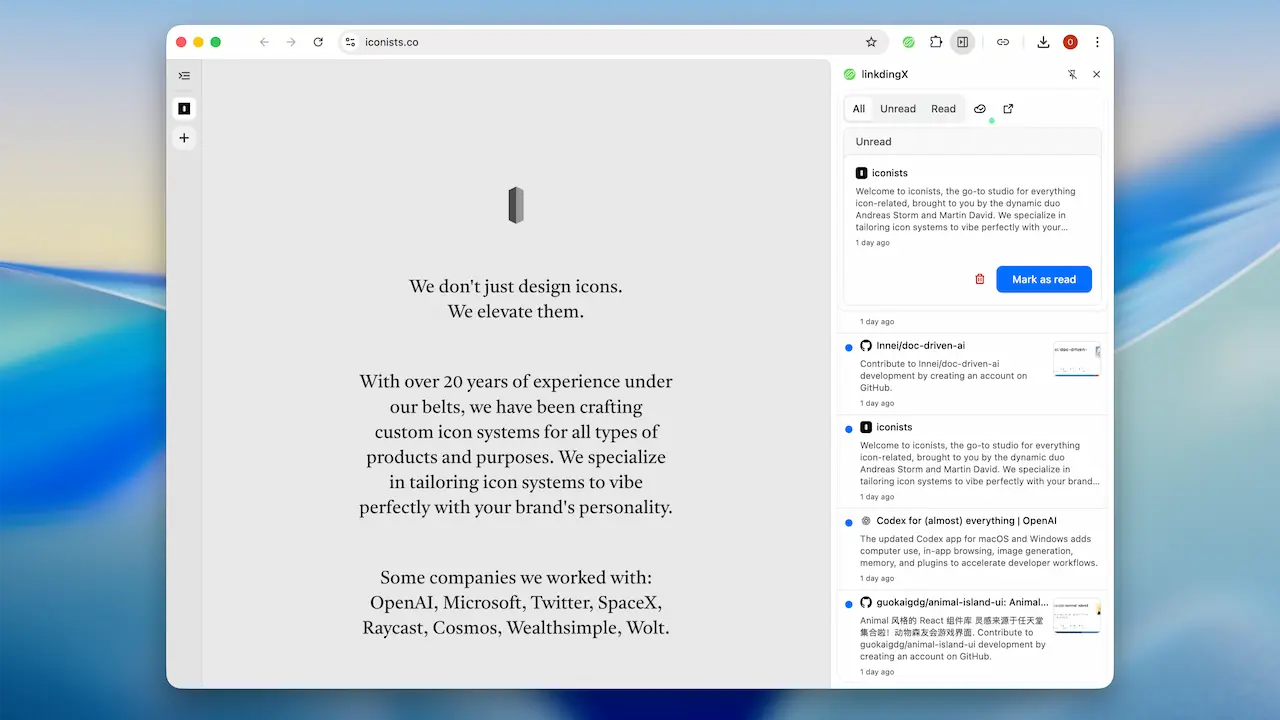Open the browser downloads icon
Screen dimensions: 1280x720
pyautogui.click(x=1043, y=42)
